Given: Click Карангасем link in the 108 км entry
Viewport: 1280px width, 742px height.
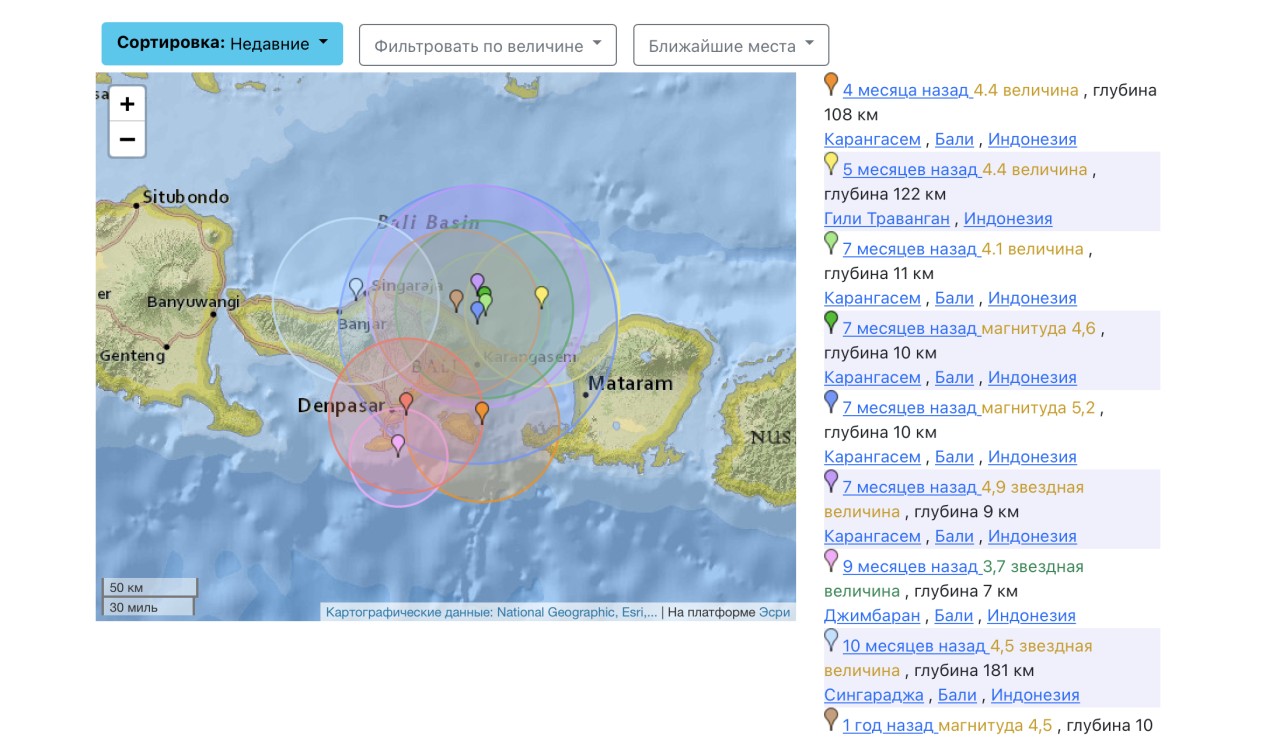Looking at the screenshot, I should tap(872, 139).
